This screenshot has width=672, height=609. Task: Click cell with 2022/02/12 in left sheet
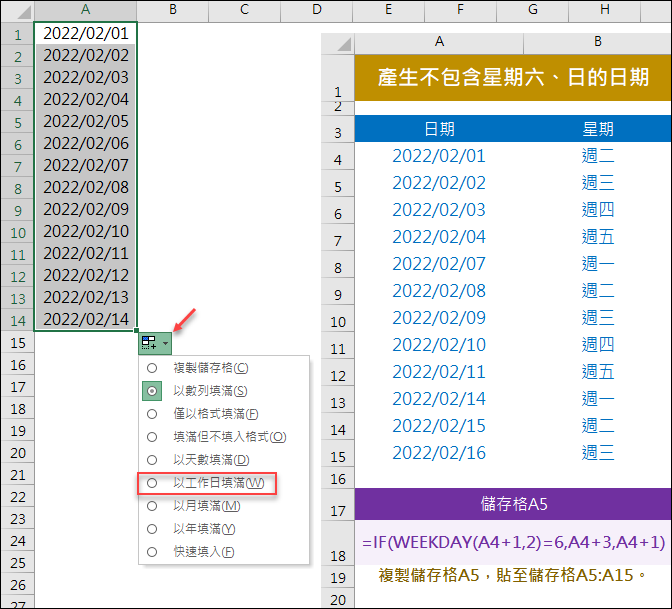click(85, 275)
